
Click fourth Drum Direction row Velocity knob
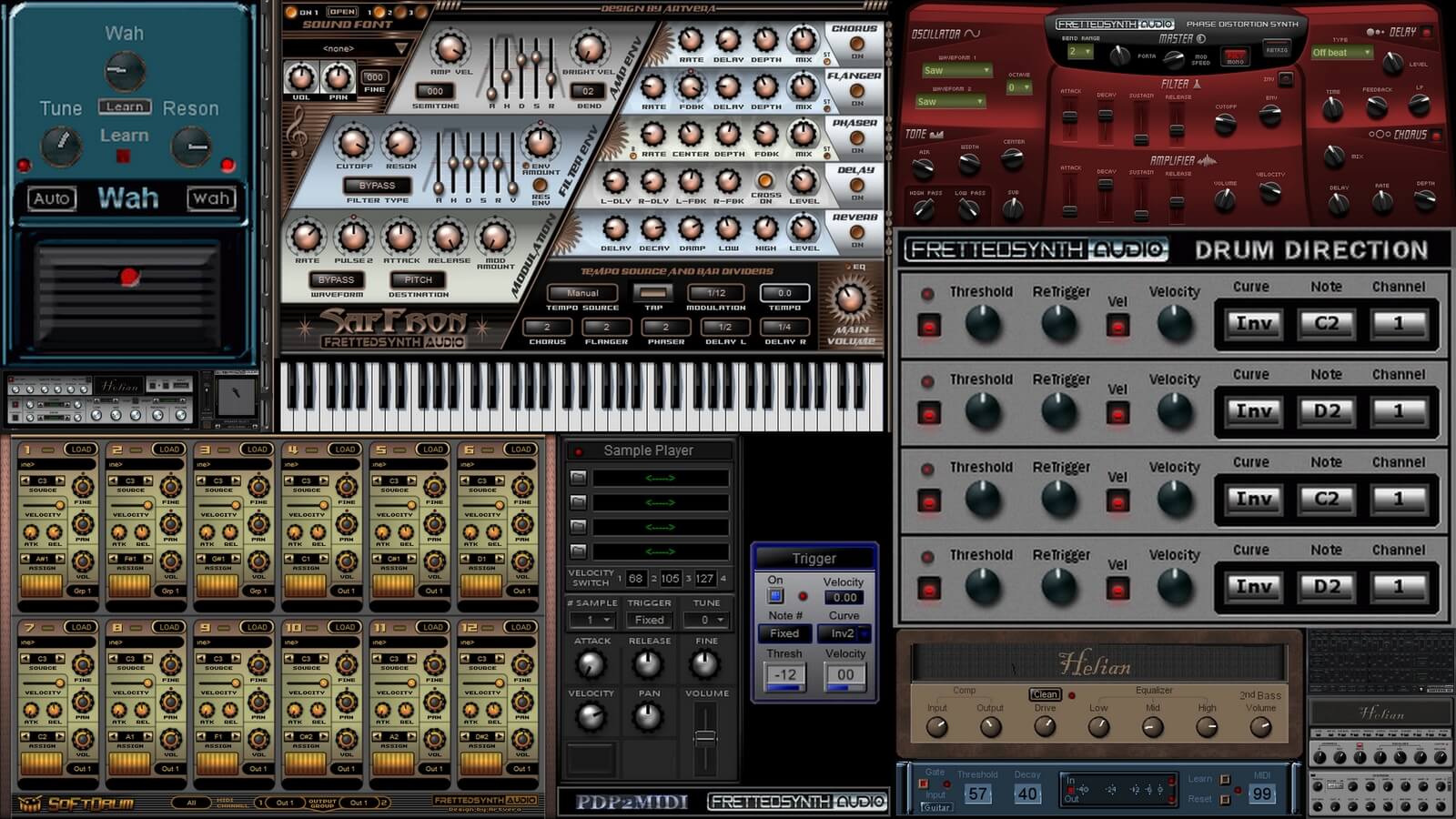pyautogui.click(x=1175, y=587)
